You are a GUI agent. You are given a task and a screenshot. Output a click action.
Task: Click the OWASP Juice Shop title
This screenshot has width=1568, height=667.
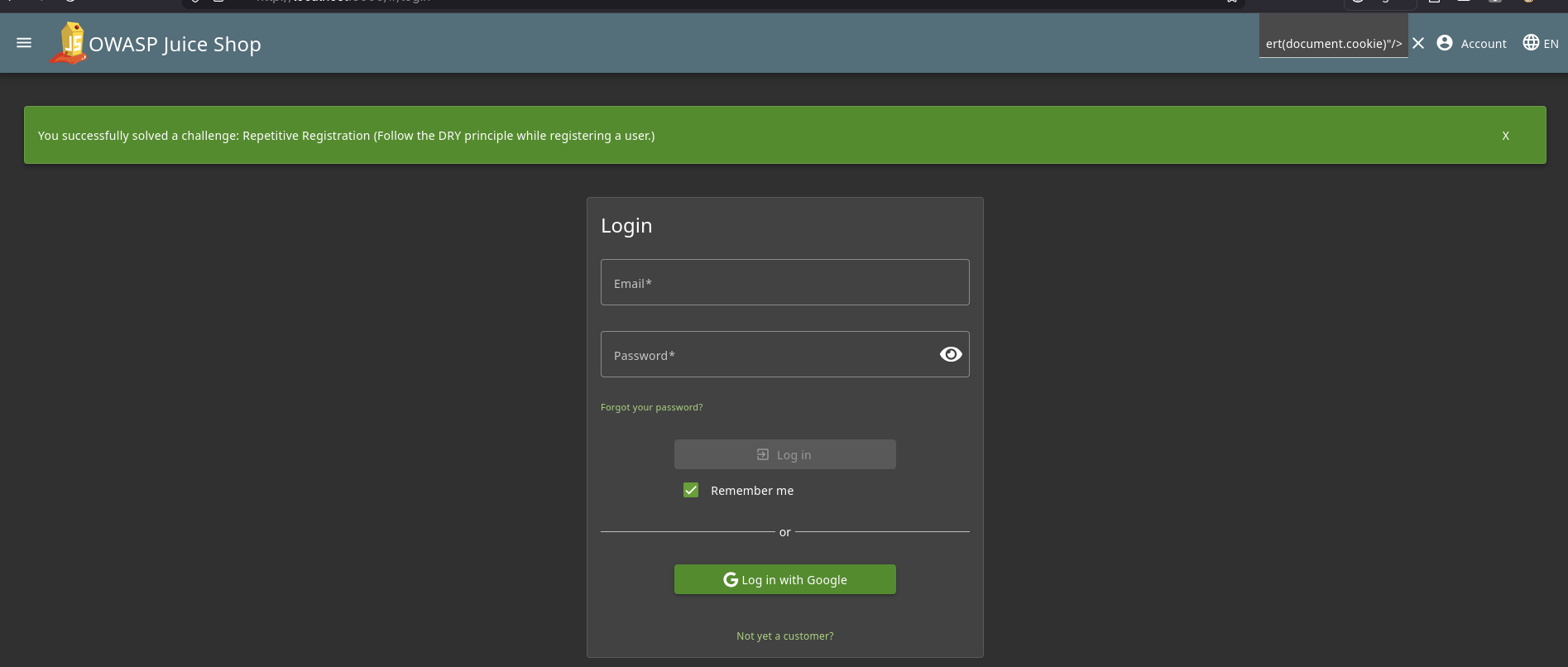pos(175,44)
